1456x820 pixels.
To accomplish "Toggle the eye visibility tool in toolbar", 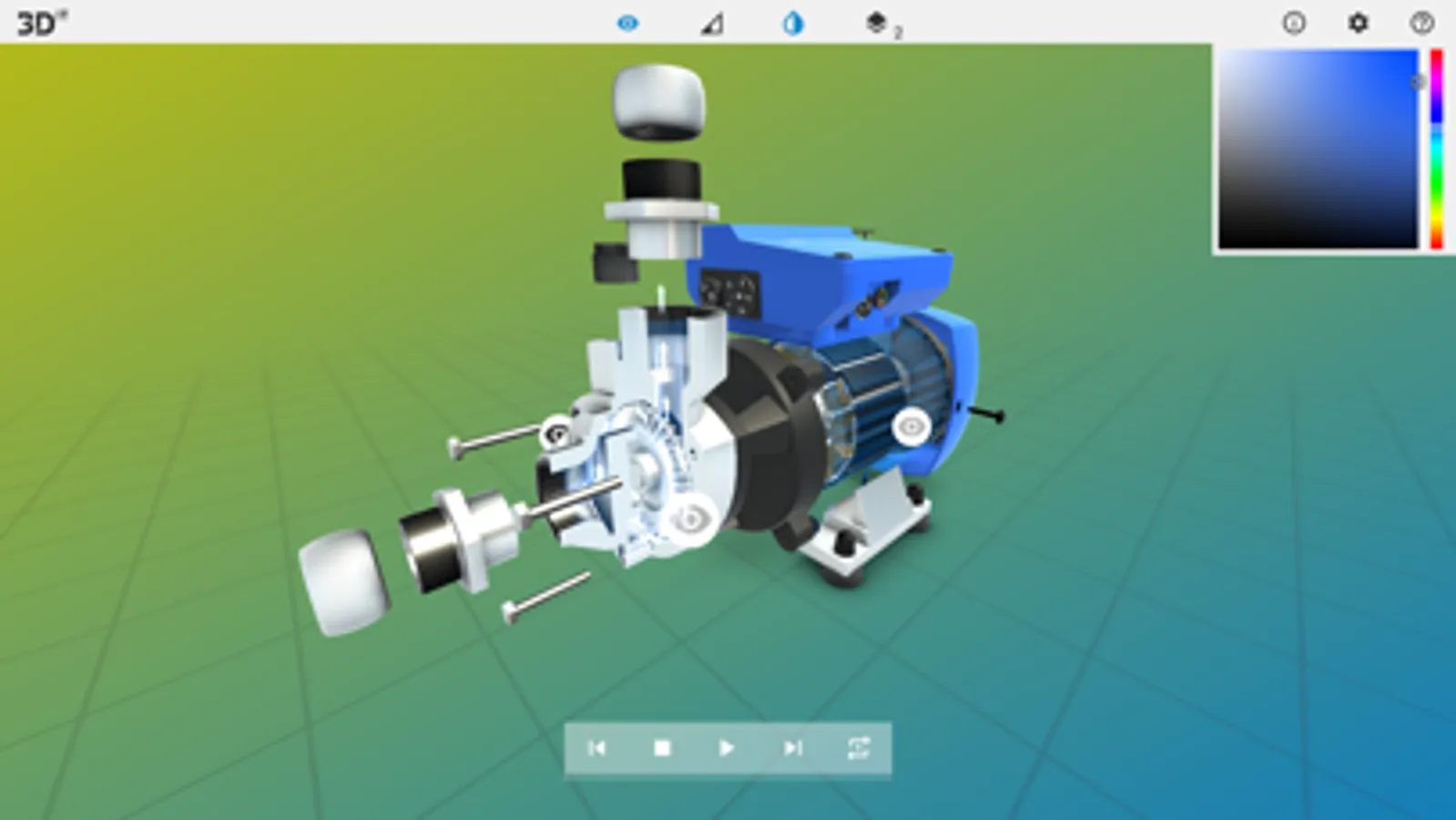I will click(x=627, y=23).
